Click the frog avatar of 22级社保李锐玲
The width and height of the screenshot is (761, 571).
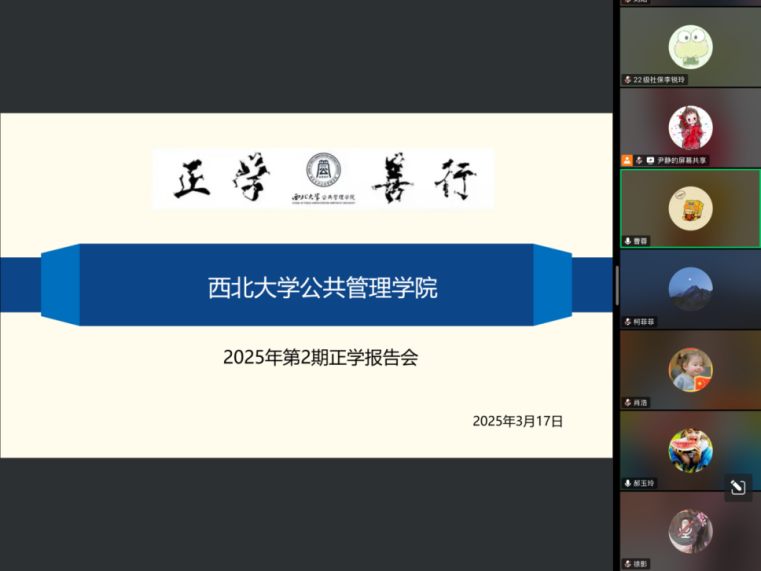pyautogui.click(x=690, y=46)
